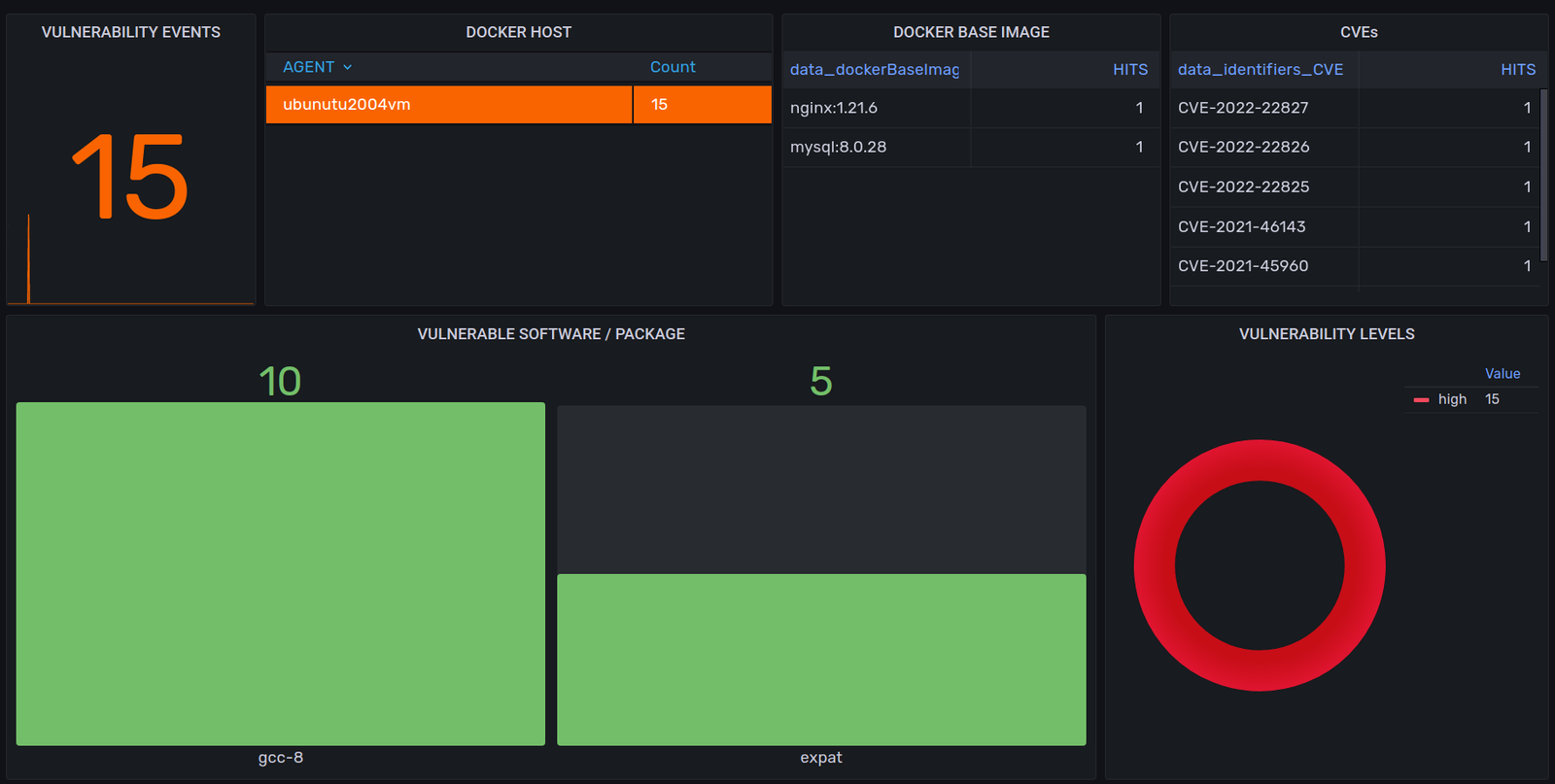Click the gcc-8 green bar
The image size is (1555, 784).
tap(280, 573)
